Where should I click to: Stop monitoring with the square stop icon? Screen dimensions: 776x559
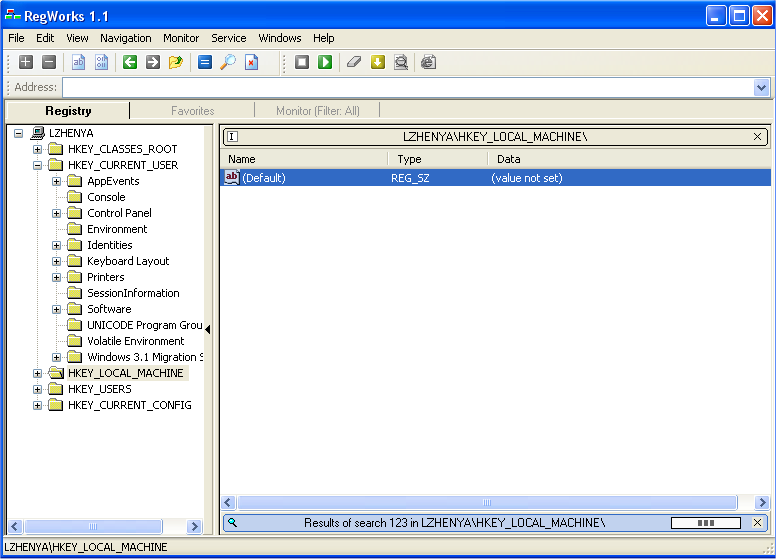[302, 62]
